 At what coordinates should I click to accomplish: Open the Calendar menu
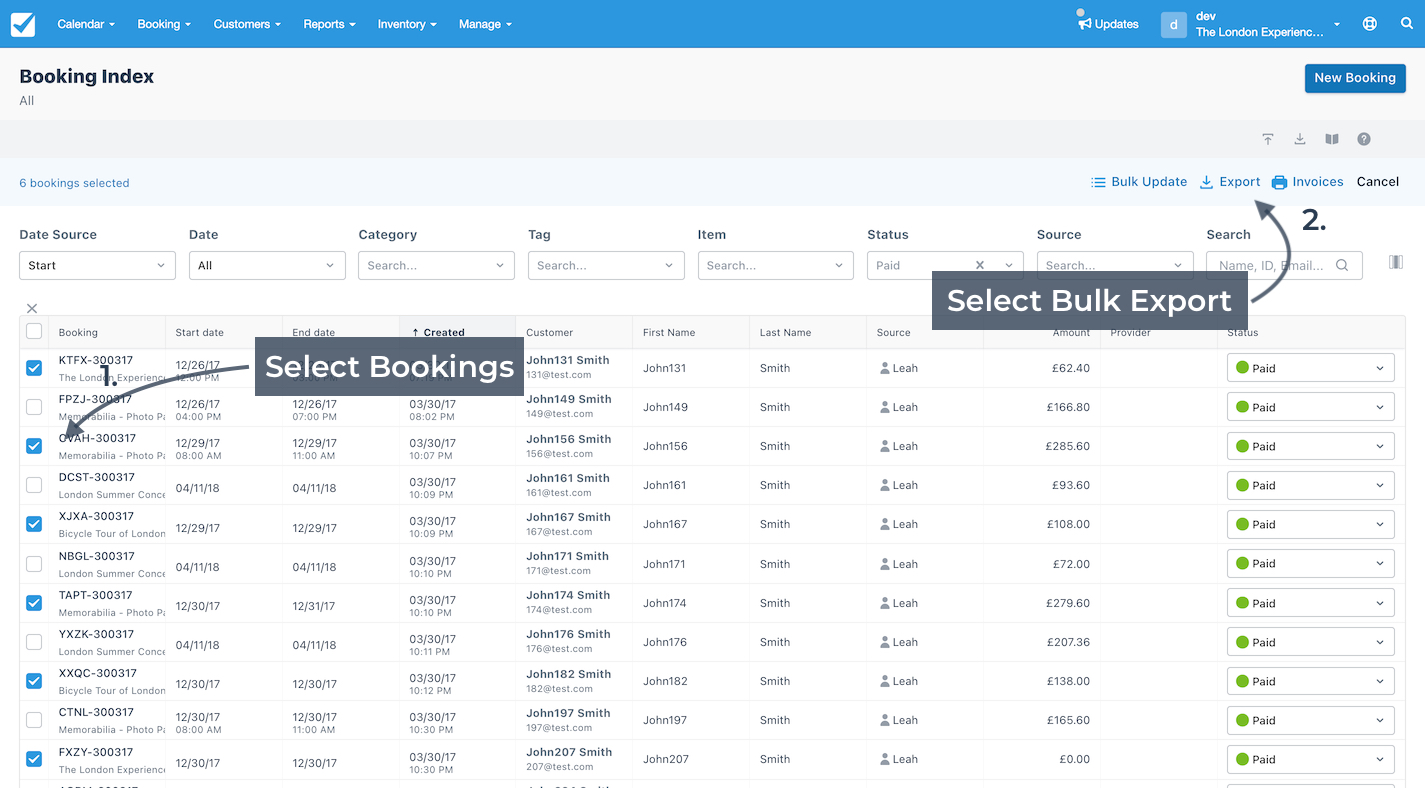point(86,24)
